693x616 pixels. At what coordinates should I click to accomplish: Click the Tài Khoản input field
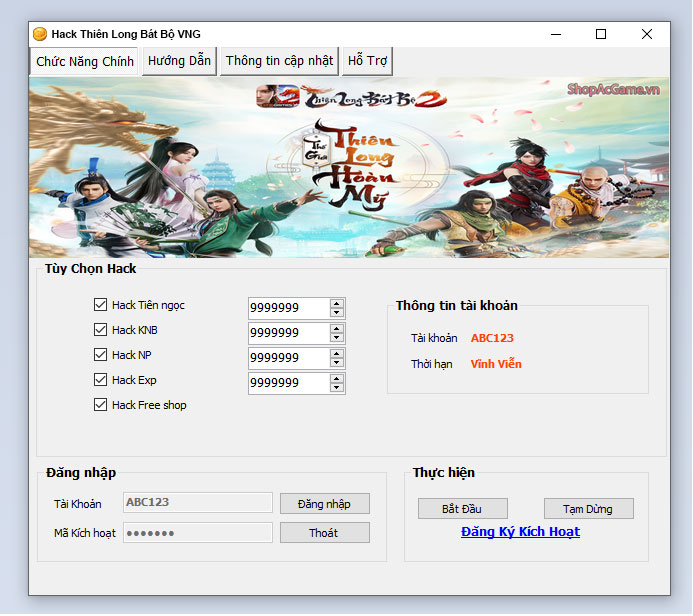198,502
